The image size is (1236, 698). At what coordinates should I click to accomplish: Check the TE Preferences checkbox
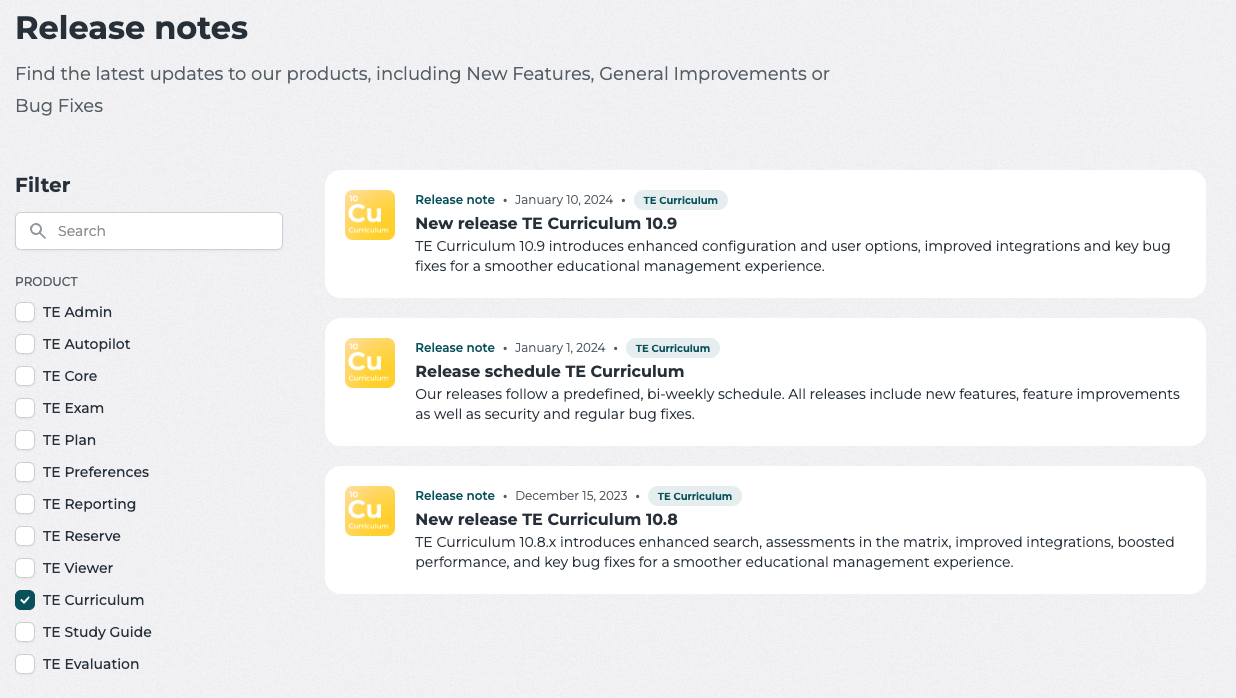pos(25,472)
